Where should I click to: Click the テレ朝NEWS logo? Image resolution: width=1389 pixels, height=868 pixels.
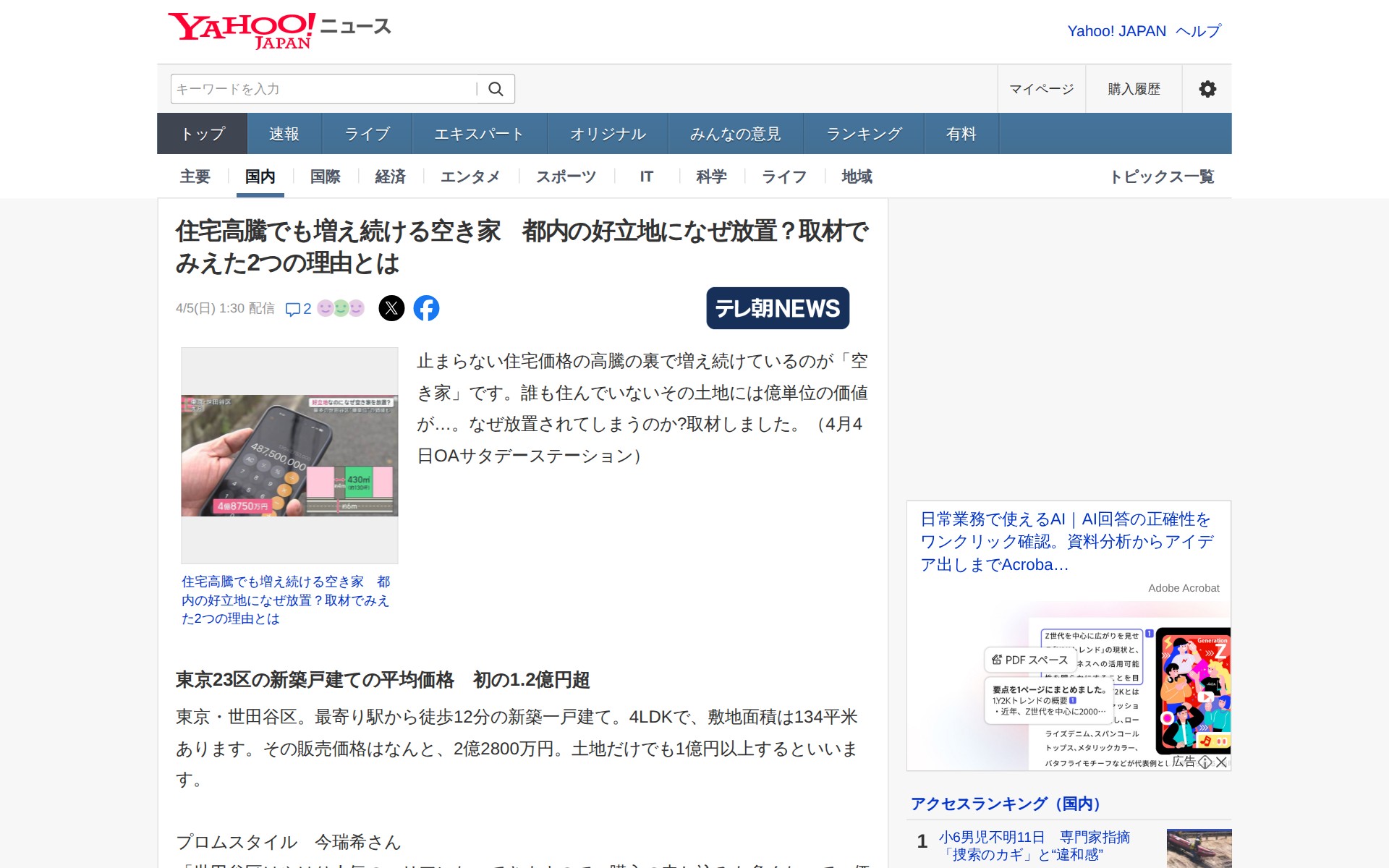pos(777,308)
